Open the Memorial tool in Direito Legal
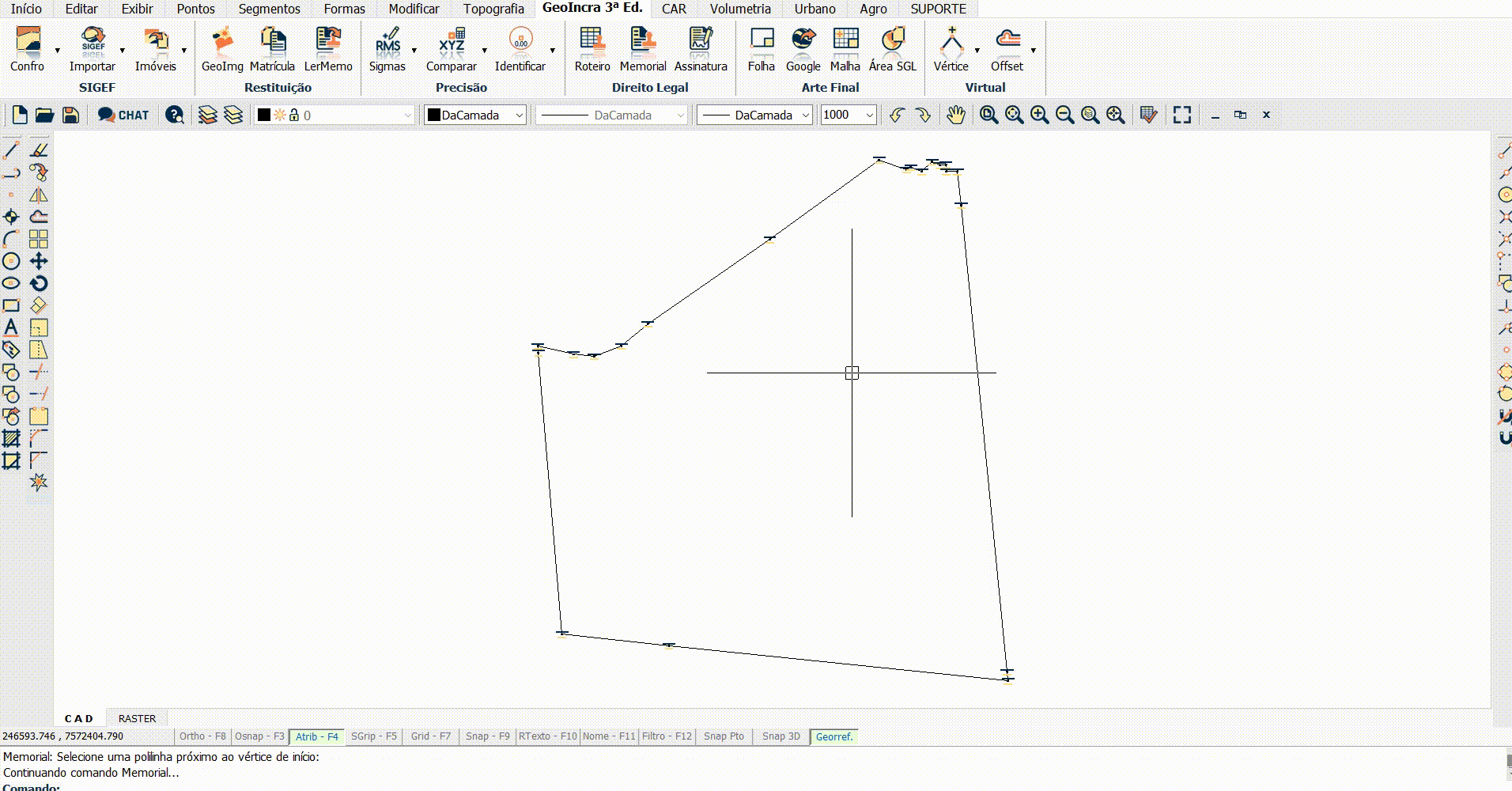 [x=642, y=49]
